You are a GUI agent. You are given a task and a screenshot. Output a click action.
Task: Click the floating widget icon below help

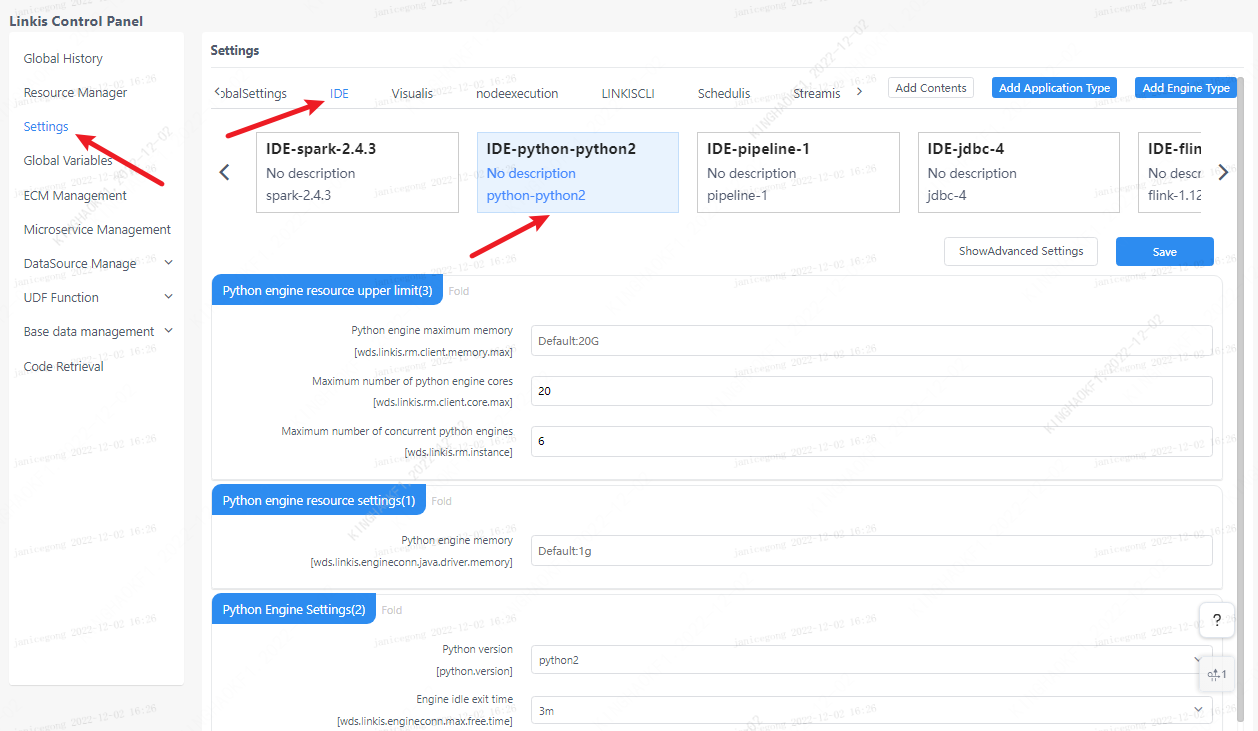pos(1216,674)
